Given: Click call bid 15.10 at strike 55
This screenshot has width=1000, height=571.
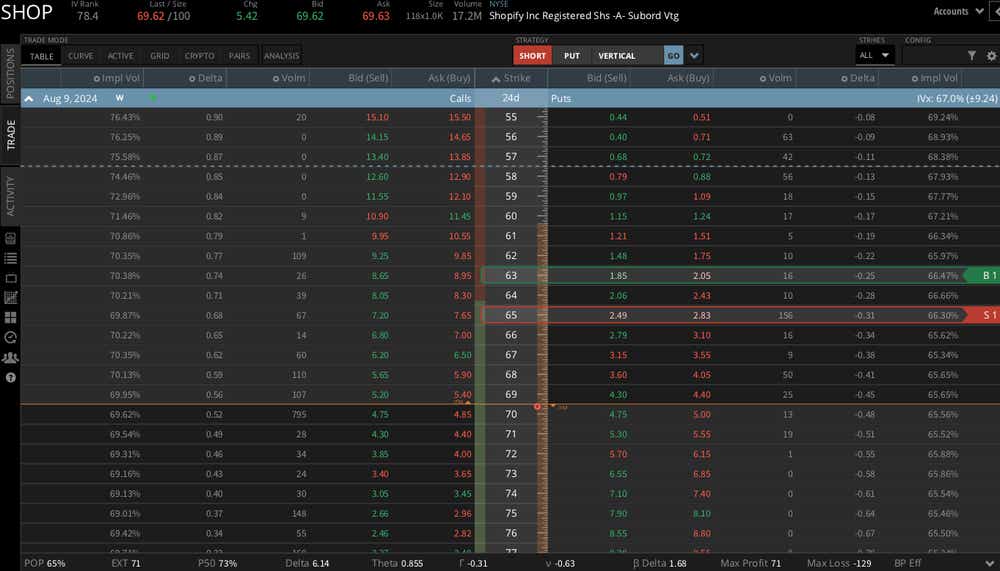Looking at the screenshot, I should 377,117.
